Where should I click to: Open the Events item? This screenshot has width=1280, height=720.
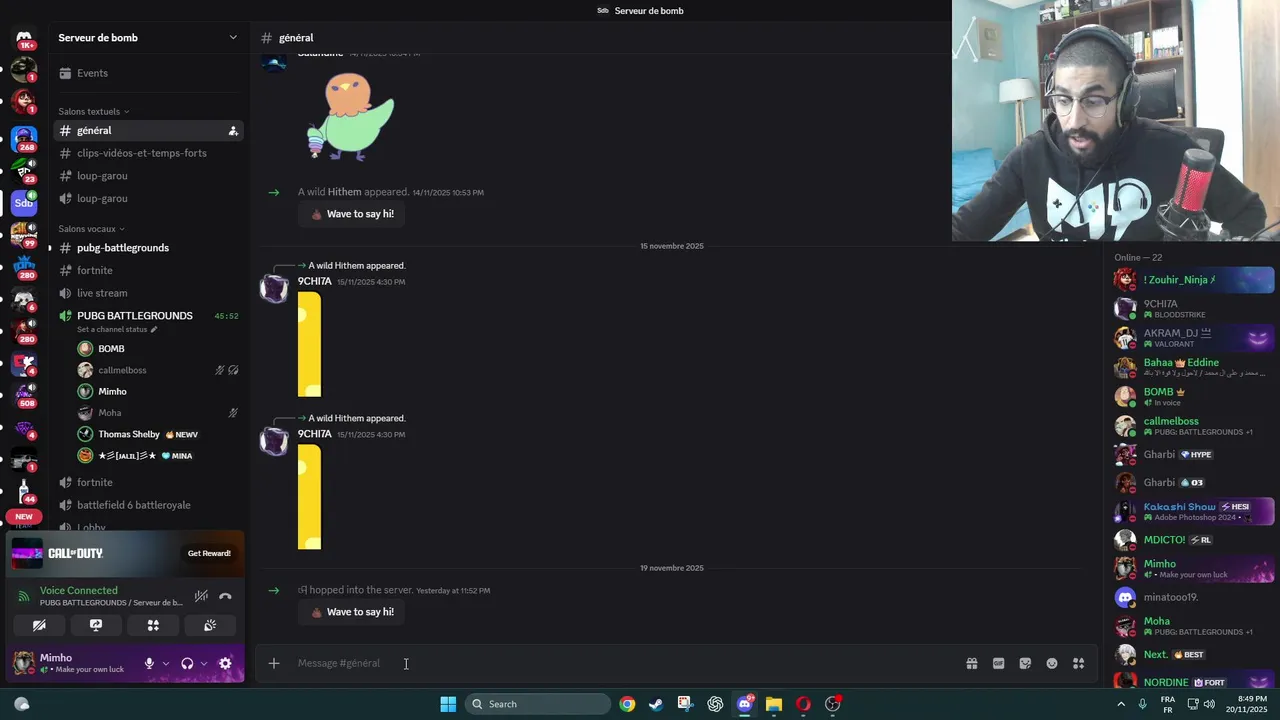tap(148, 73)
